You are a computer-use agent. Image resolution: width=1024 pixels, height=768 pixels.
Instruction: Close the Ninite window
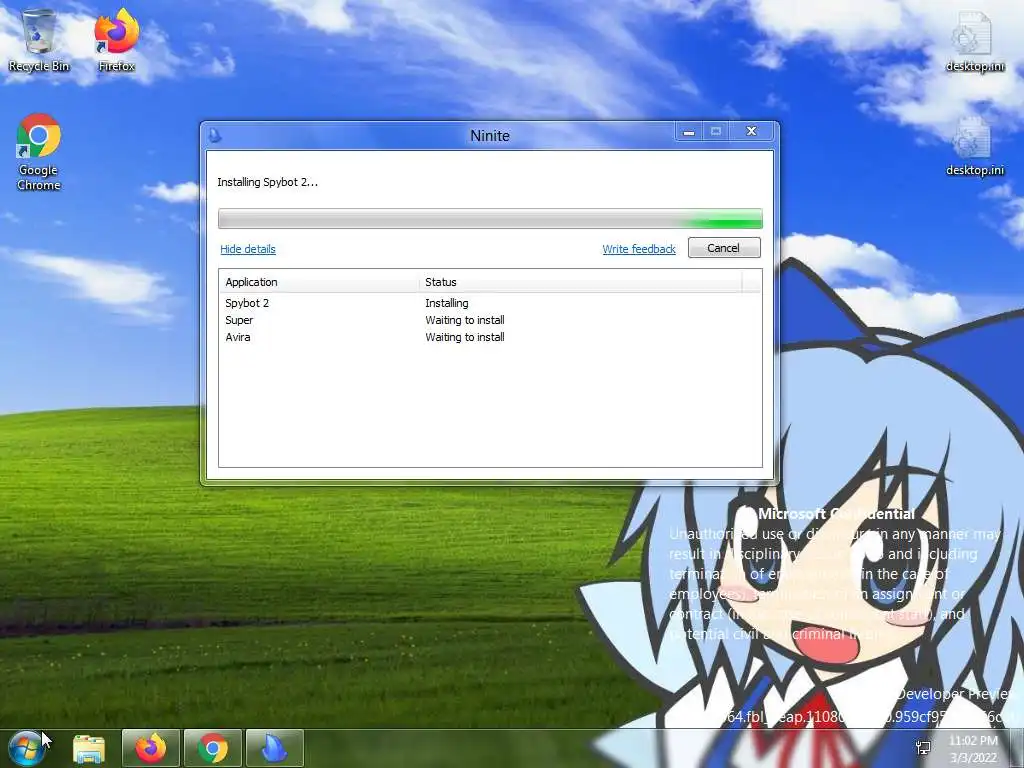click(752, 132)
